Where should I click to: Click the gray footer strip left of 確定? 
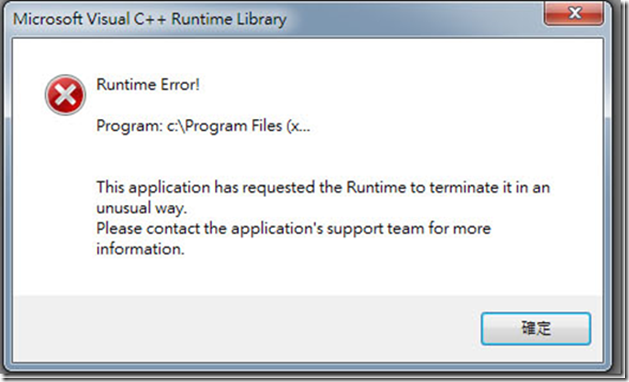[247, 329]
